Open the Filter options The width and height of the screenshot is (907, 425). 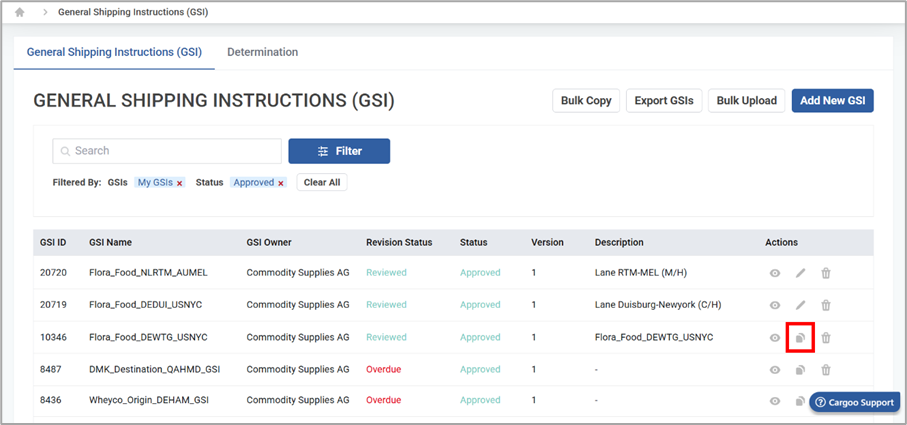click(x=339, y=151)
